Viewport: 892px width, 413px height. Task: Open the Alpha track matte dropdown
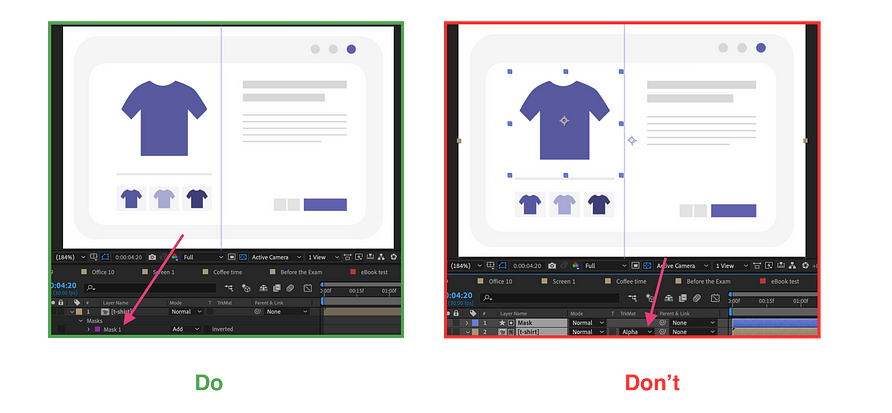[637, 332]
